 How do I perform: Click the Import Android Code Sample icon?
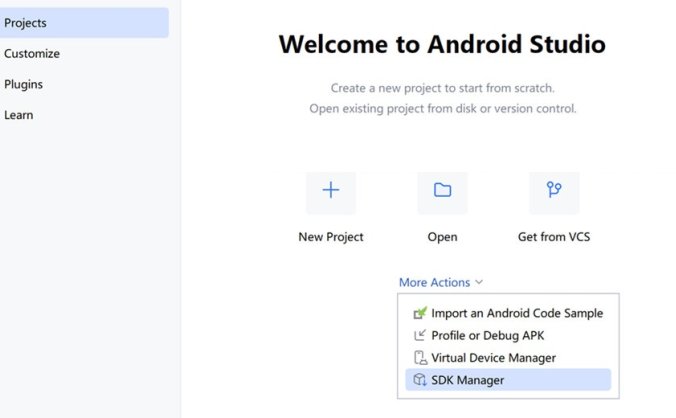point(420,313)
